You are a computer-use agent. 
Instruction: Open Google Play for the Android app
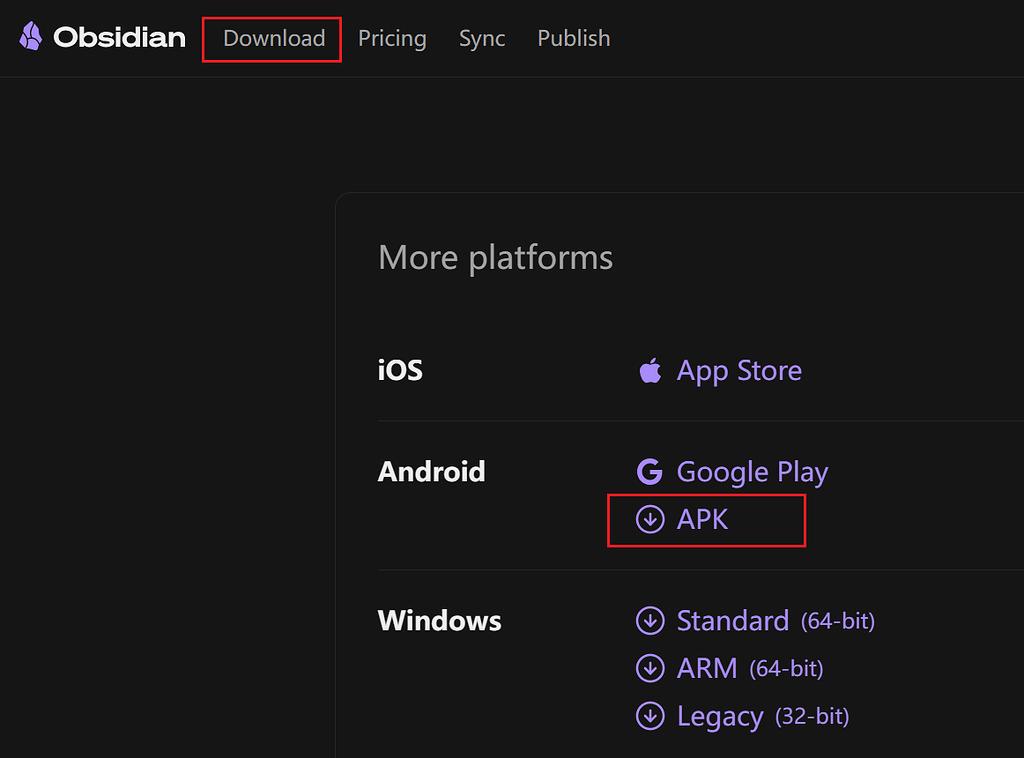point(753,471)
